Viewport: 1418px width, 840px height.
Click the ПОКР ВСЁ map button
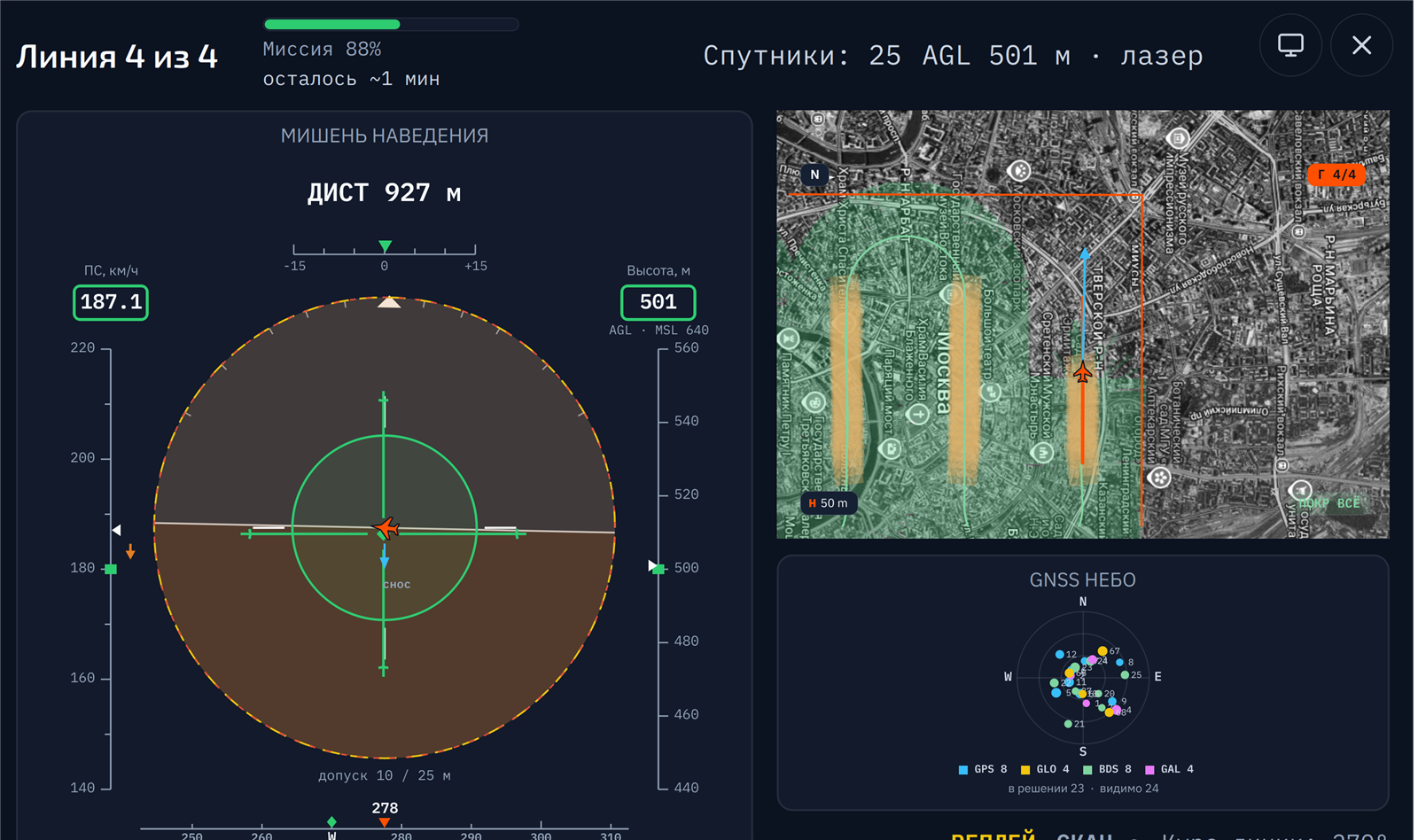point(1329,503)
